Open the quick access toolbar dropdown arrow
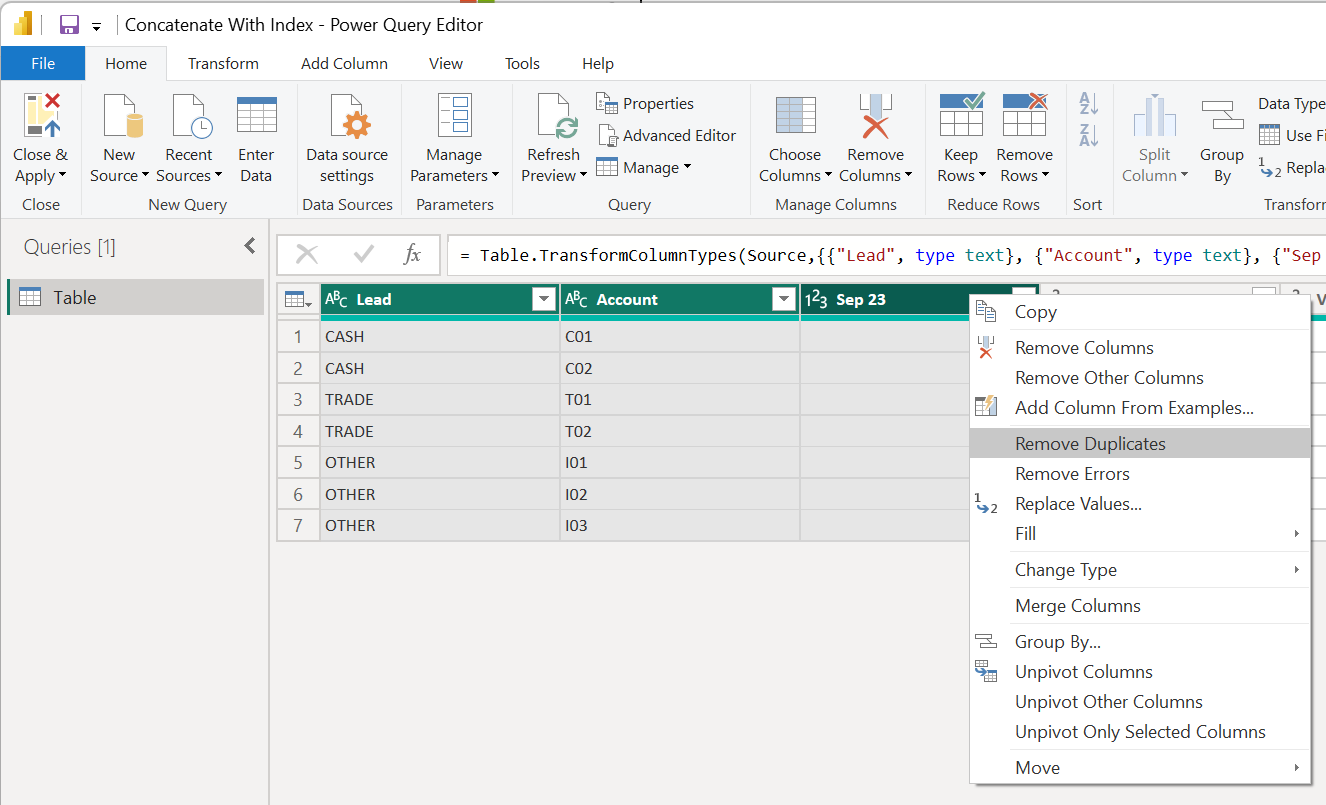Viewport: 1326px width, 805px height. click(96, 26)
